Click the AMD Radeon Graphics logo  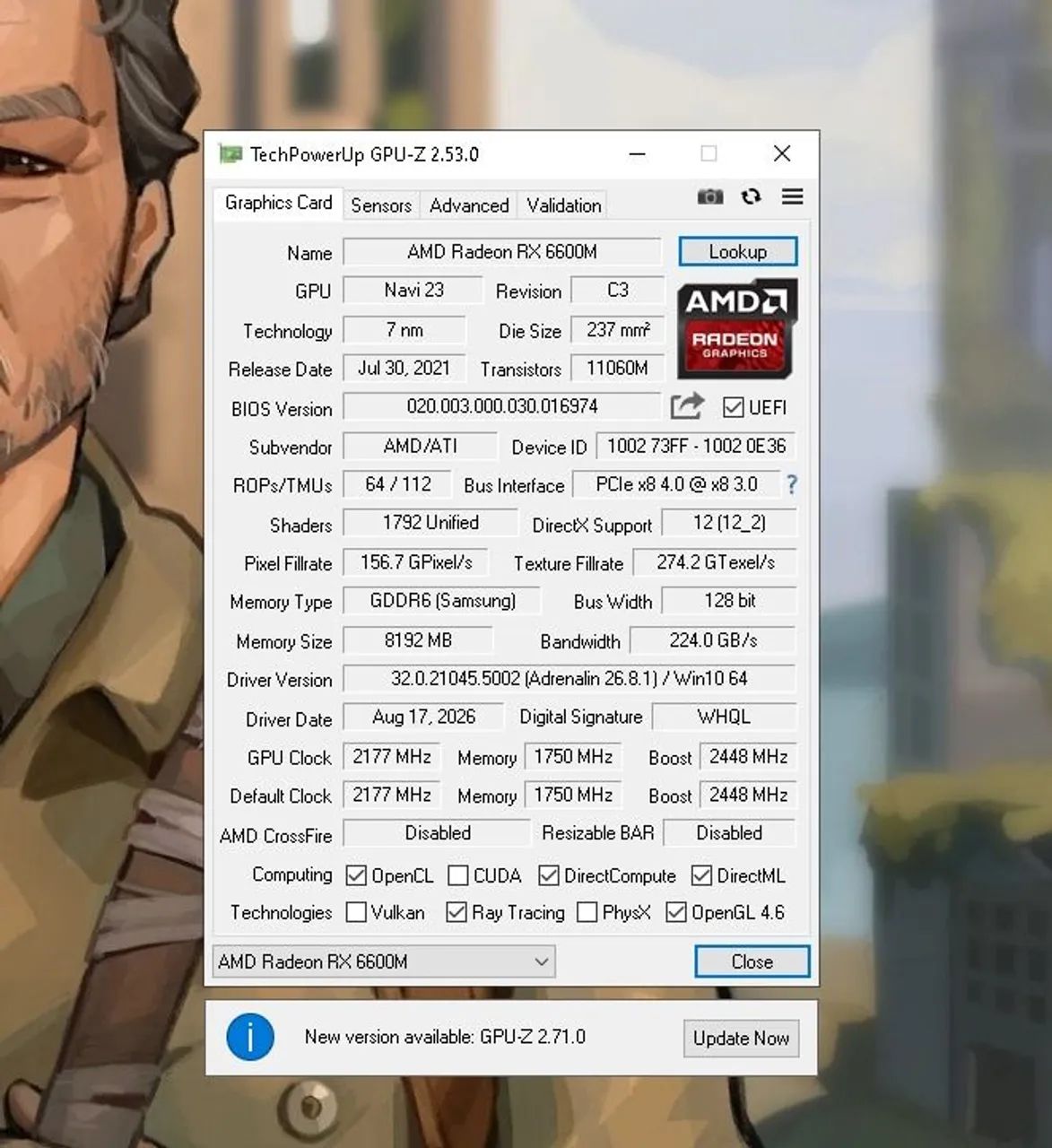736,328
